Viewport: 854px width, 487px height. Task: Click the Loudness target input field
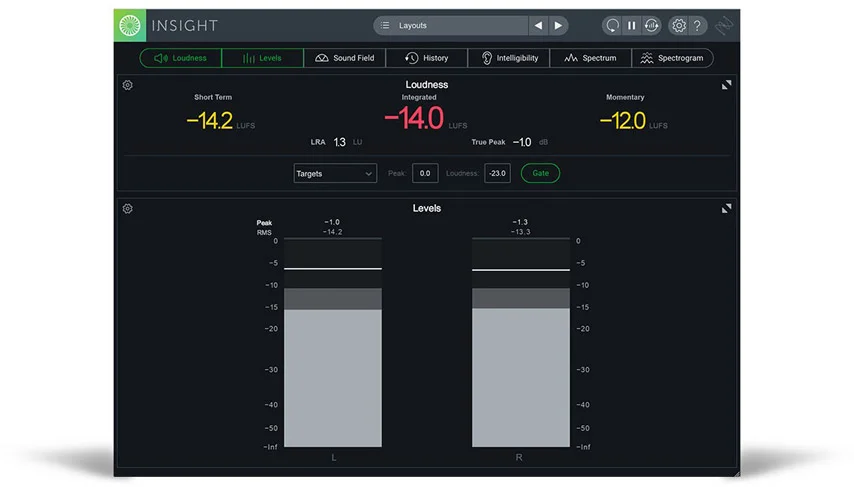point(497,173)
